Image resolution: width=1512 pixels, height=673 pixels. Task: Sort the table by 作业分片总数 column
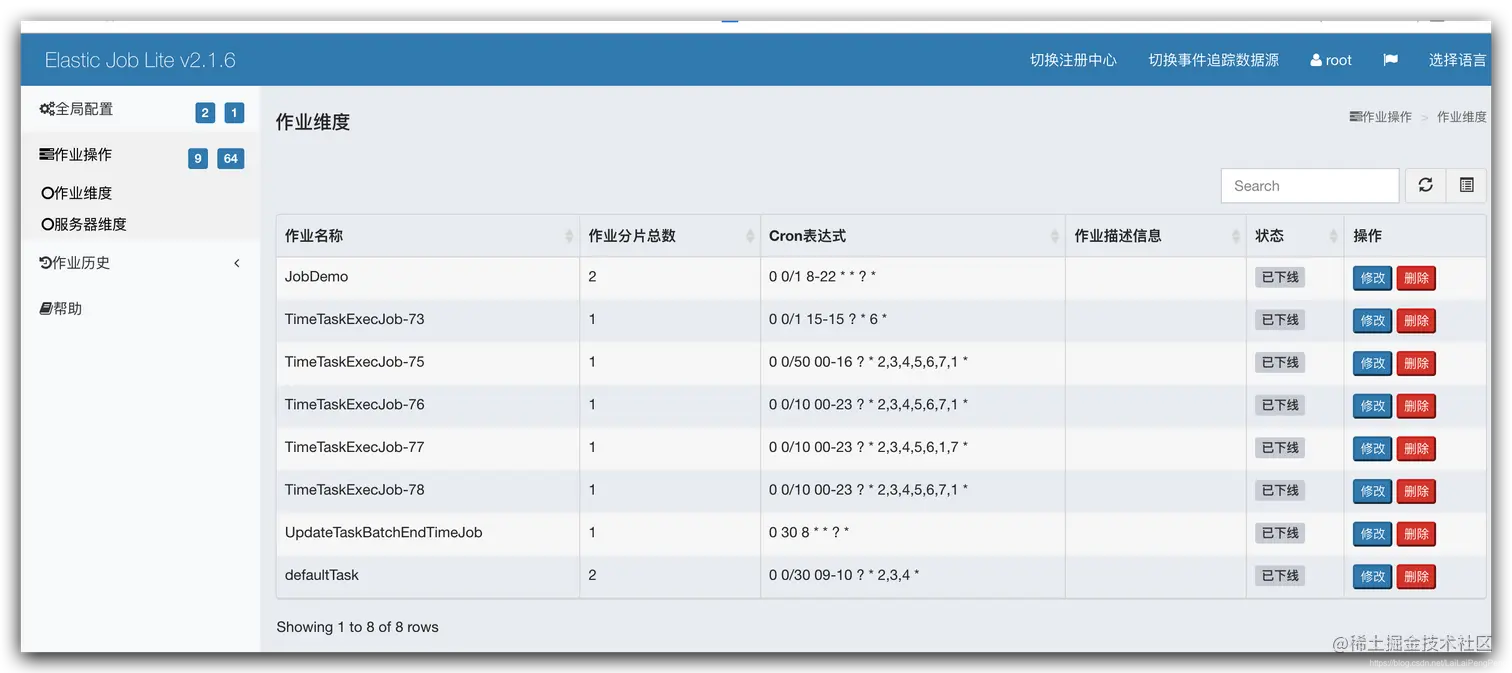point(670,236)
